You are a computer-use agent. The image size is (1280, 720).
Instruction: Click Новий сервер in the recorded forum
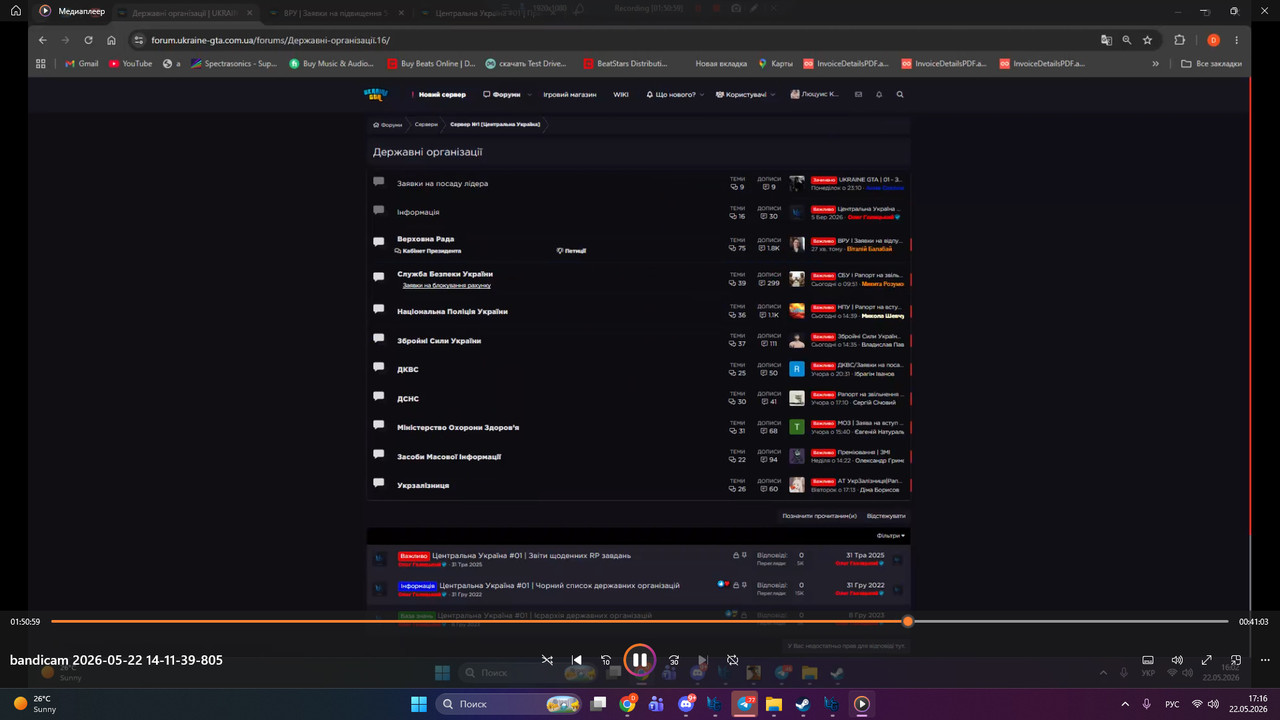pyautogui.click(x=441, y=94)
